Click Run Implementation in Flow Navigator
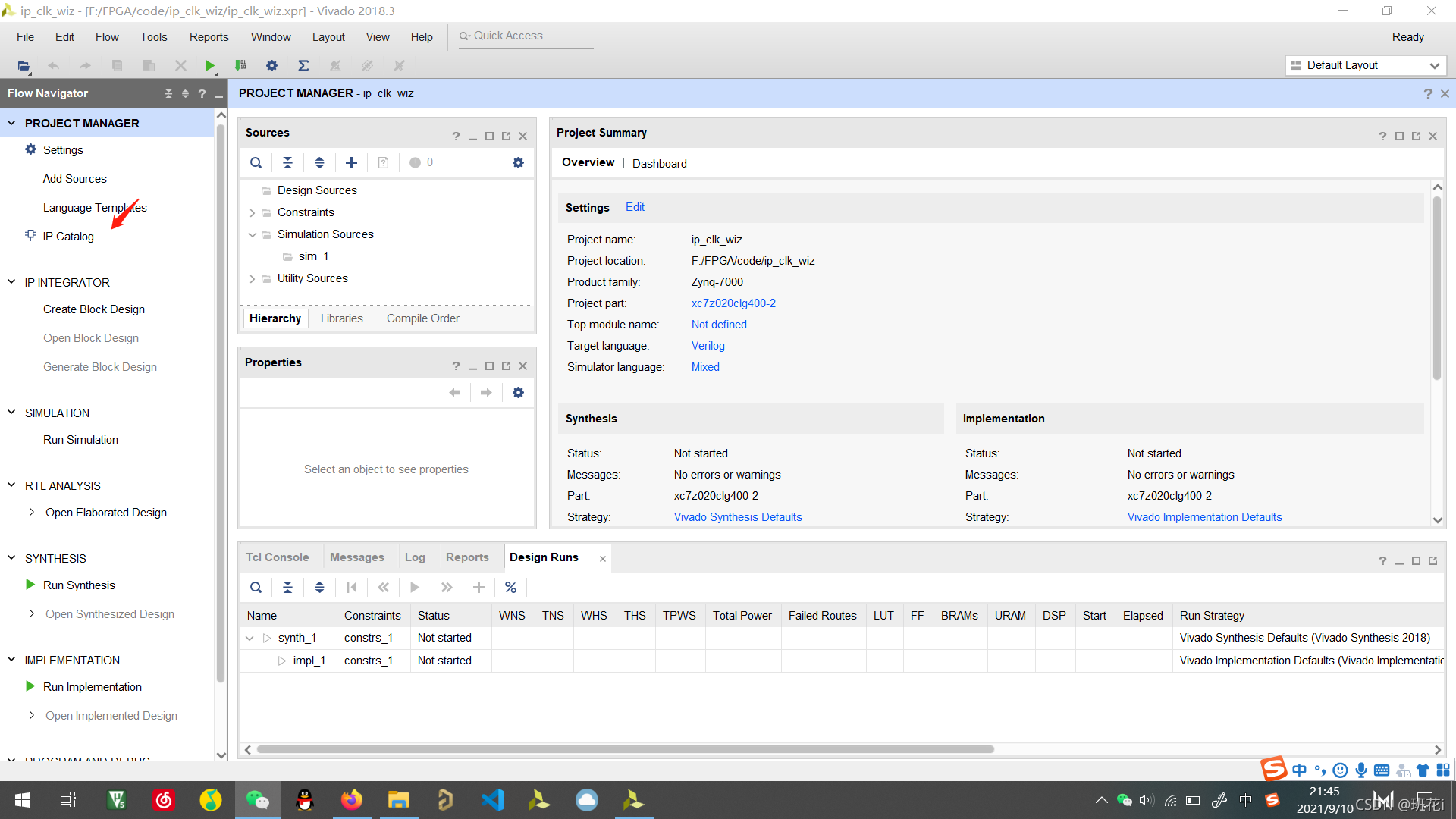 (93, 687)
